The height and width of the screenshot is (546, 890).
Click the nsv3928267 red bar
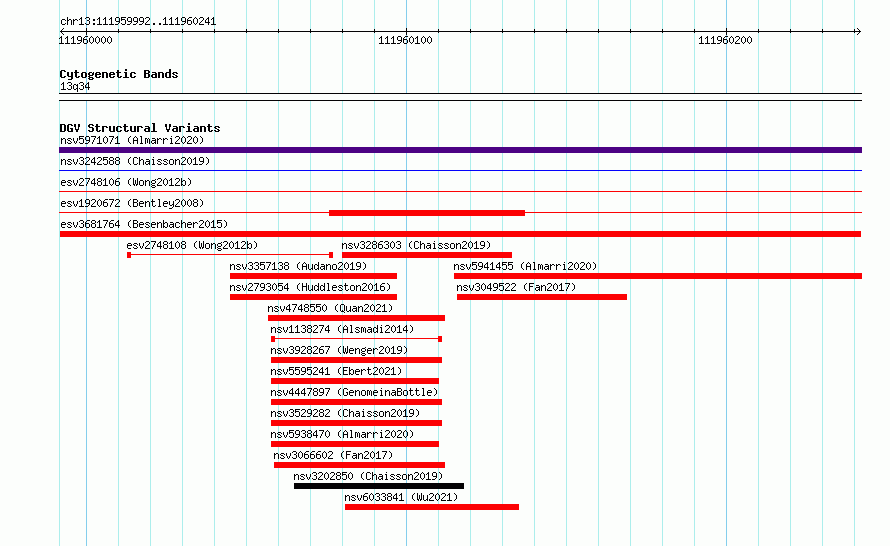coord(356,360)
